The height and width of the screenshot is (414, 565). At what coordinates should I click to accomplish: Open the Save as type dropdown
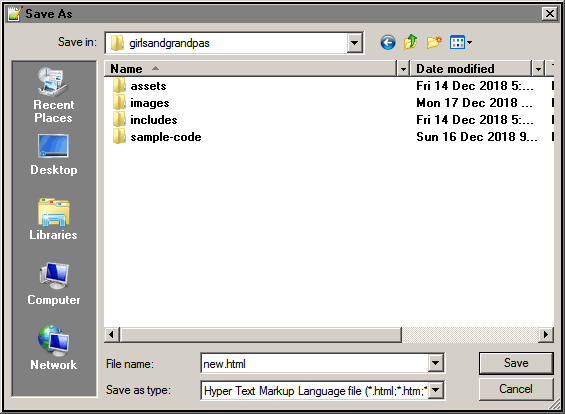coord(435,390)
